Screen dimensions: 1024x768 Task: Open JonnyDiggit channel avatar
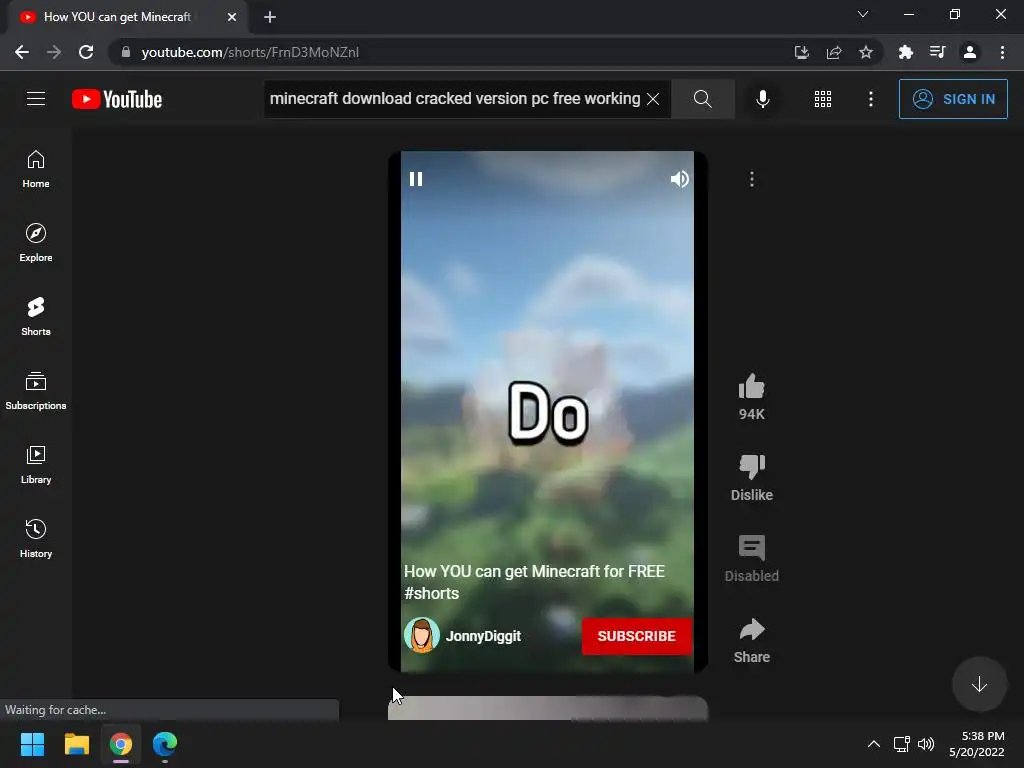pyautogui.click(x=422, y=635)
